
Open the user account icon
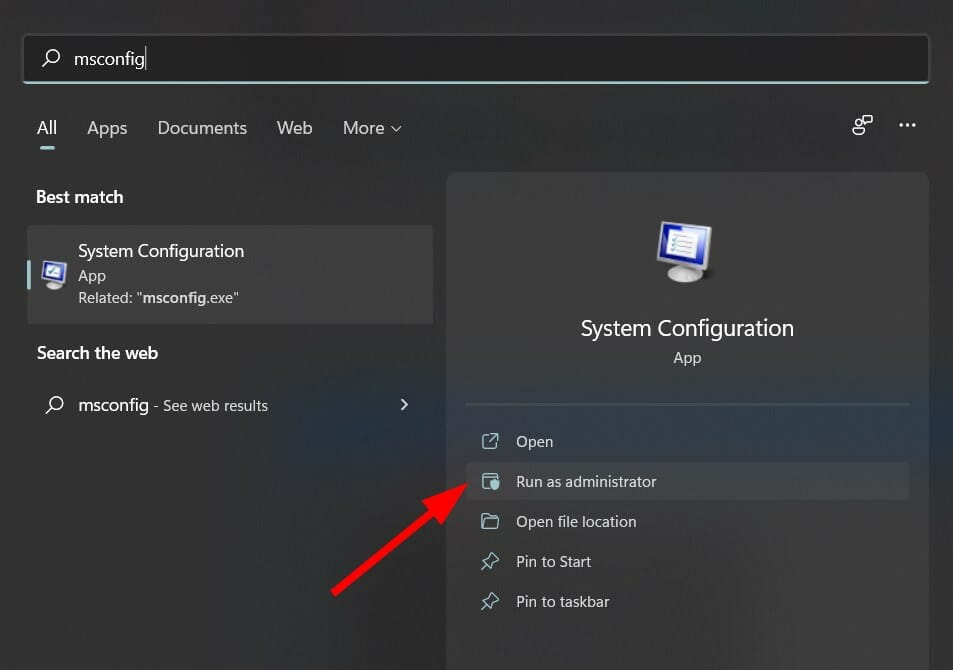pyautogui.click(x=862, y=125)
